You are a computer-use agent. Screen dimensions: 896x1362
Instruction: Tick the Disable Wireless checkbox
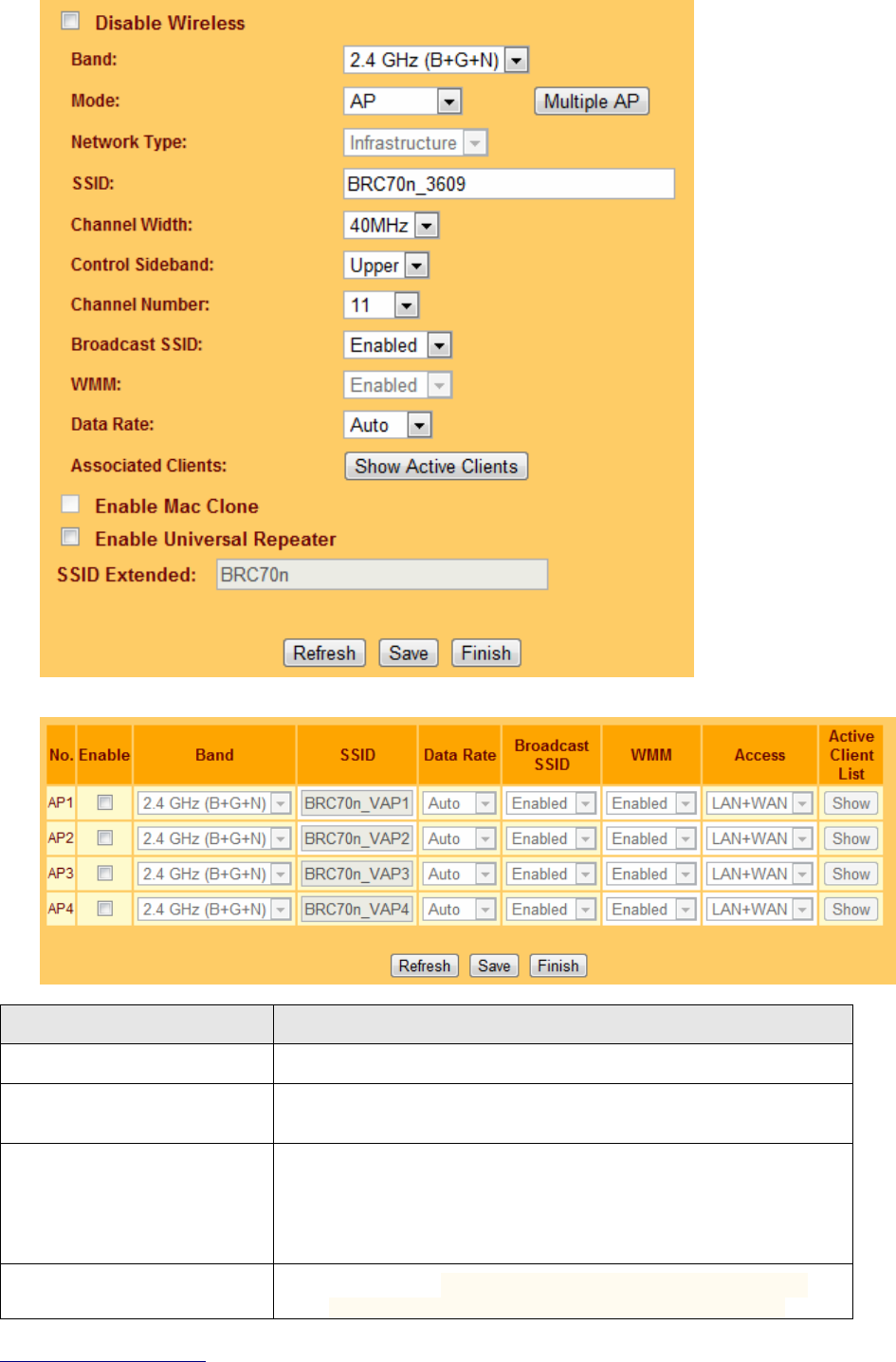click(70, 21)
